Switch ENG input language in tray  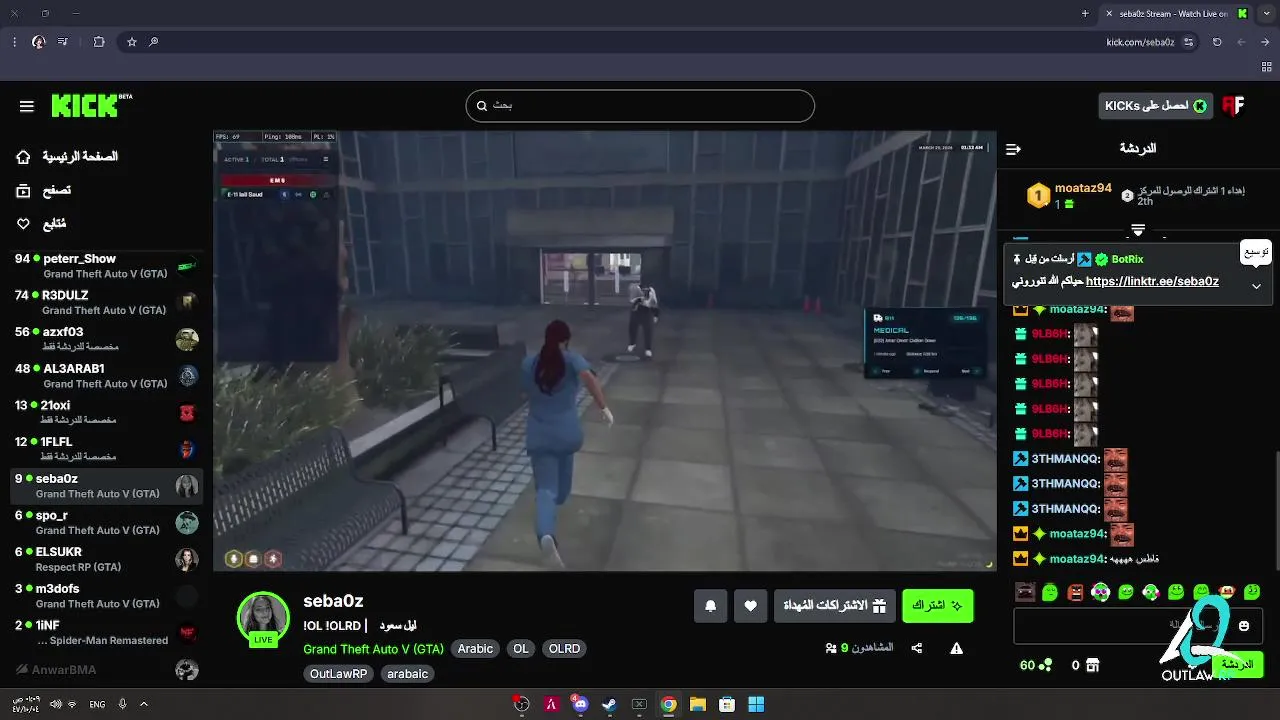[97, 704]
